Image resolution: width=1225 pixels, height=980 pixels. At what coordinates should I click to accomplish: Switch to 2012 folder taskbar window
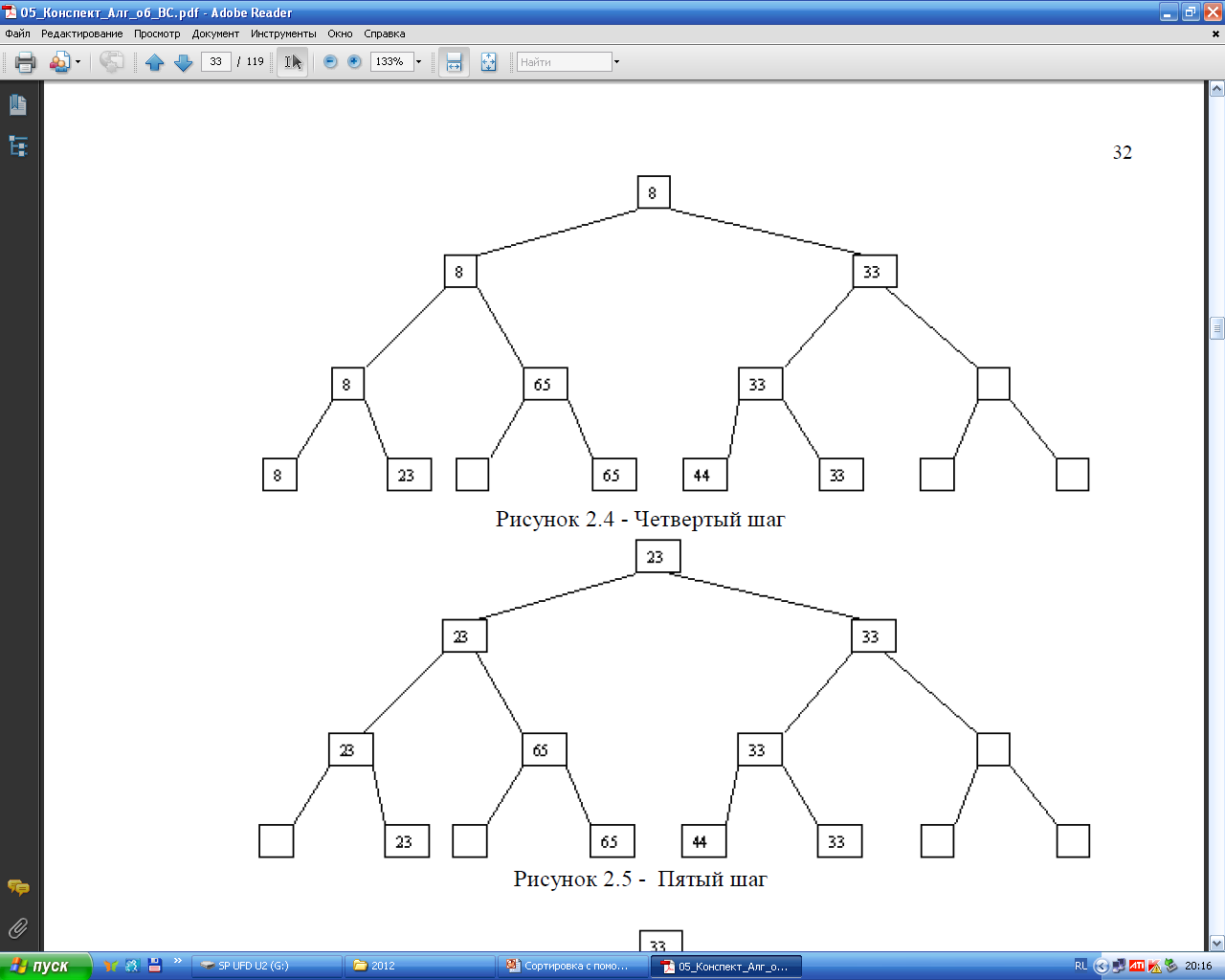(x=420, y=966)
